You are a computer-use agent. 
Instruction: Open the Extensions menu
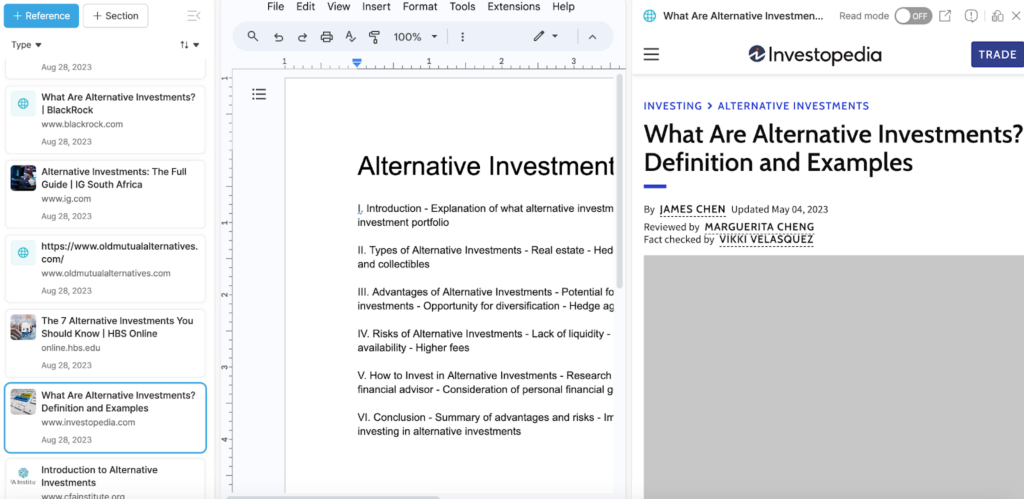coord(513,7)
